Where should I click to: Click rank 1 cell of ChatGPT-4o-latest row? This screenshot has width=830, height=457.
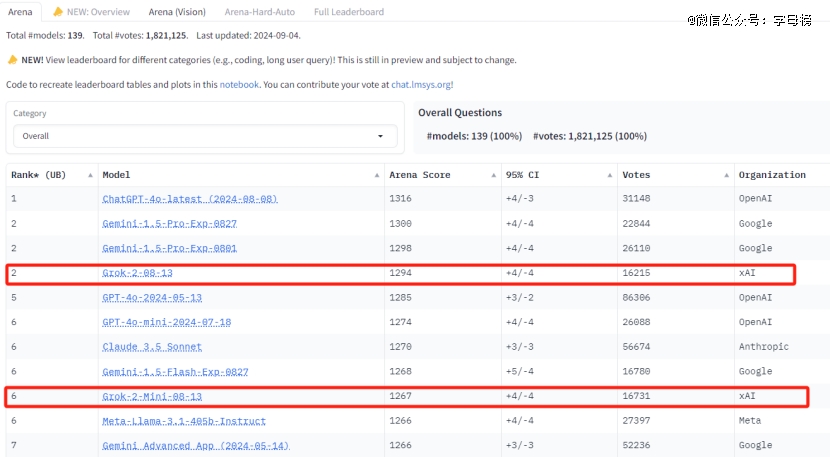[14, 199]
